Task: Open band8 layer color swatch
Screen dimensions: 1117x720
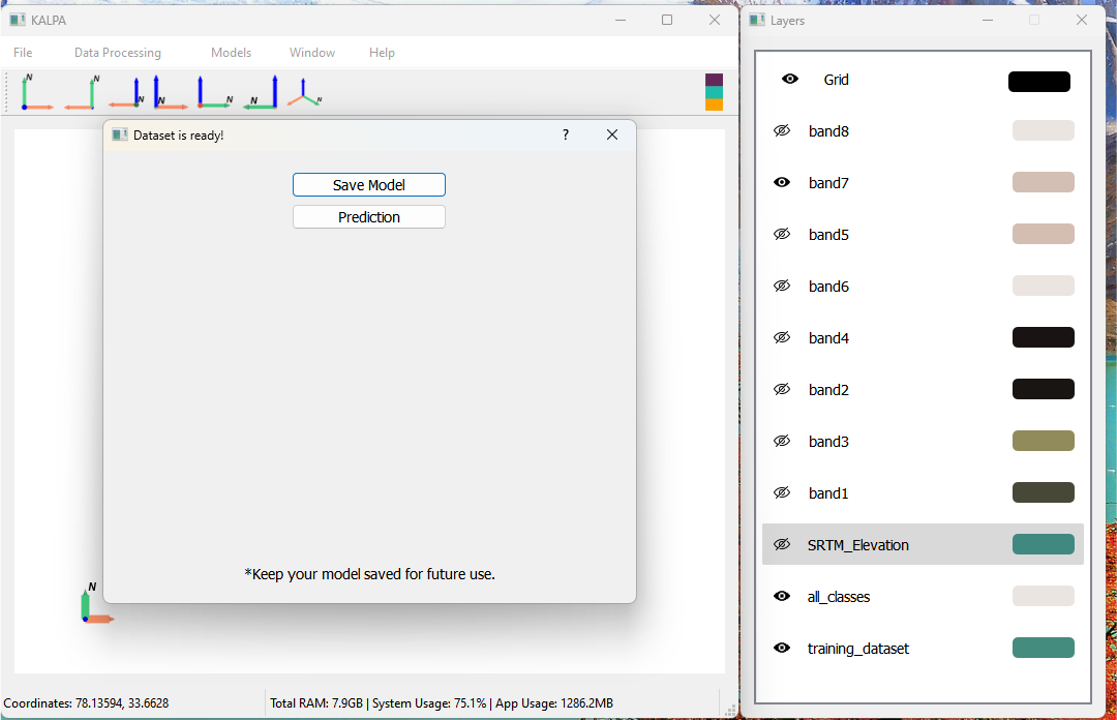Action: 1043,130
